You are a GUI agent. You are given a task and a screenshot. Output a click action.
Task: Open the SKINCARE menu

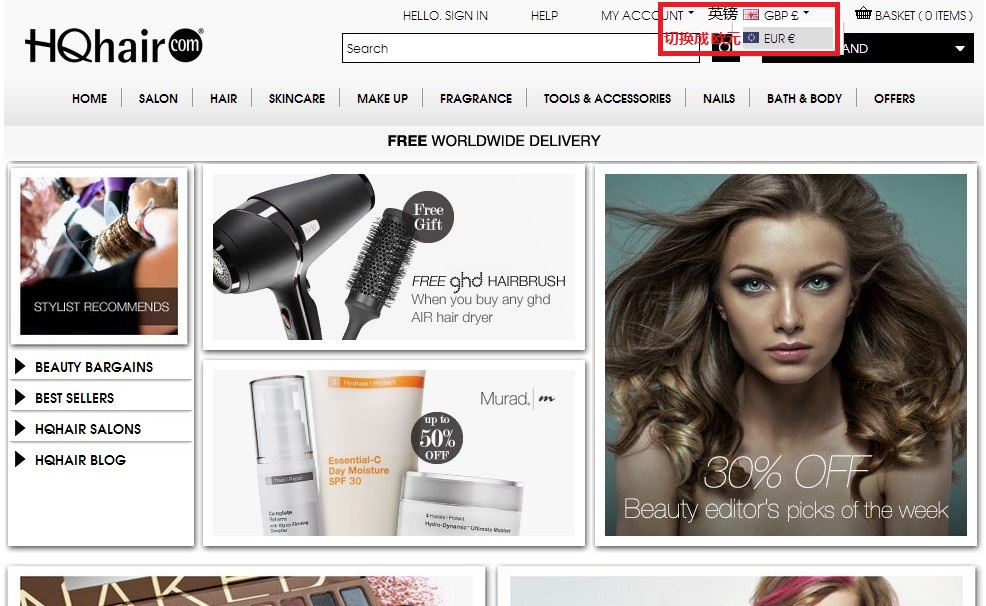click(x=297, y=99)
